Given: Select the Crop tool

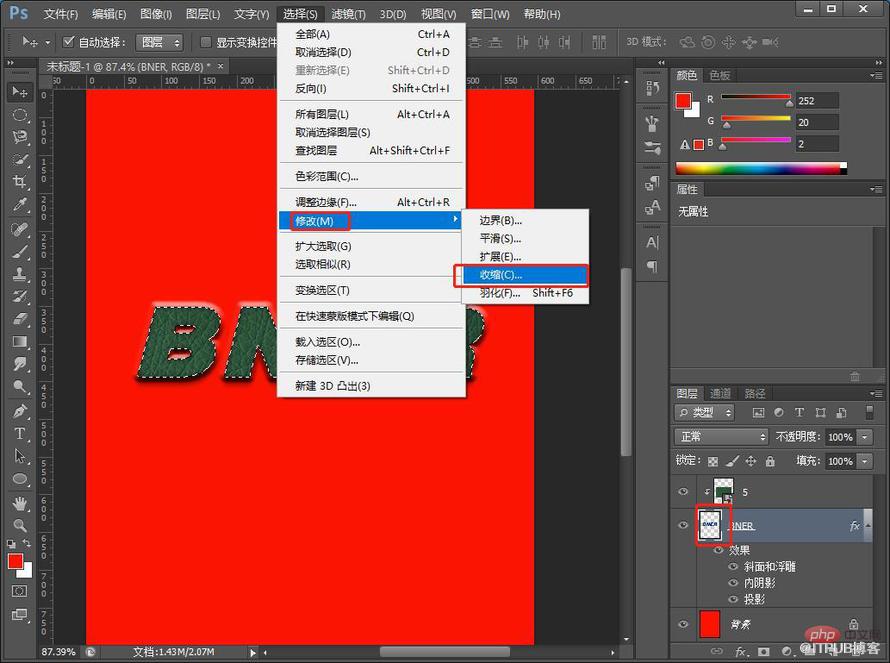Looking at the screenshot, I should coord(20,182).
